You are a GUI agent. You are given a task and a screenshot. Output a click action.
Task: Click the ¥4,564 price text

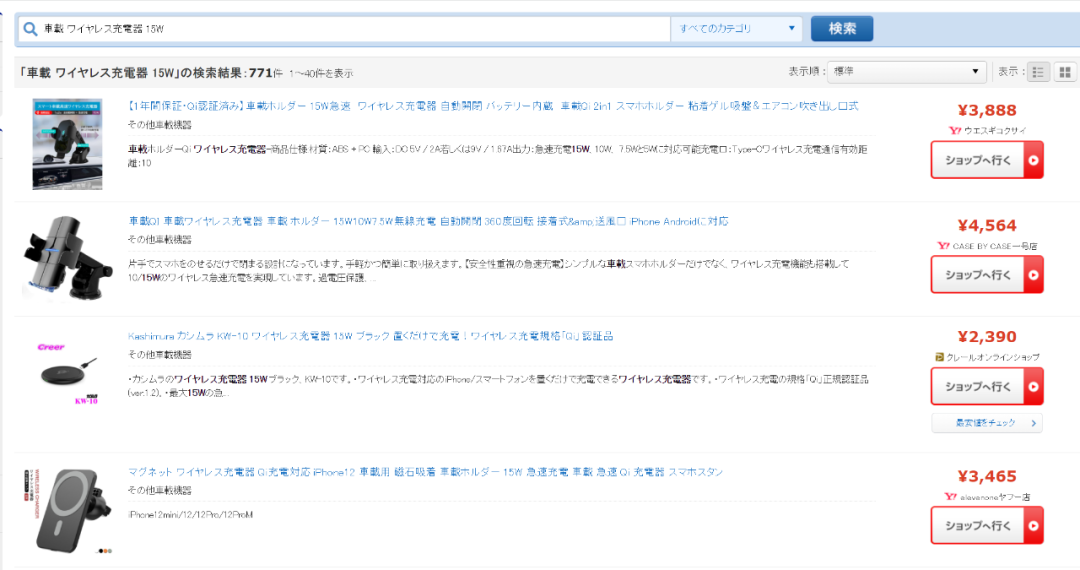[987, 226]
